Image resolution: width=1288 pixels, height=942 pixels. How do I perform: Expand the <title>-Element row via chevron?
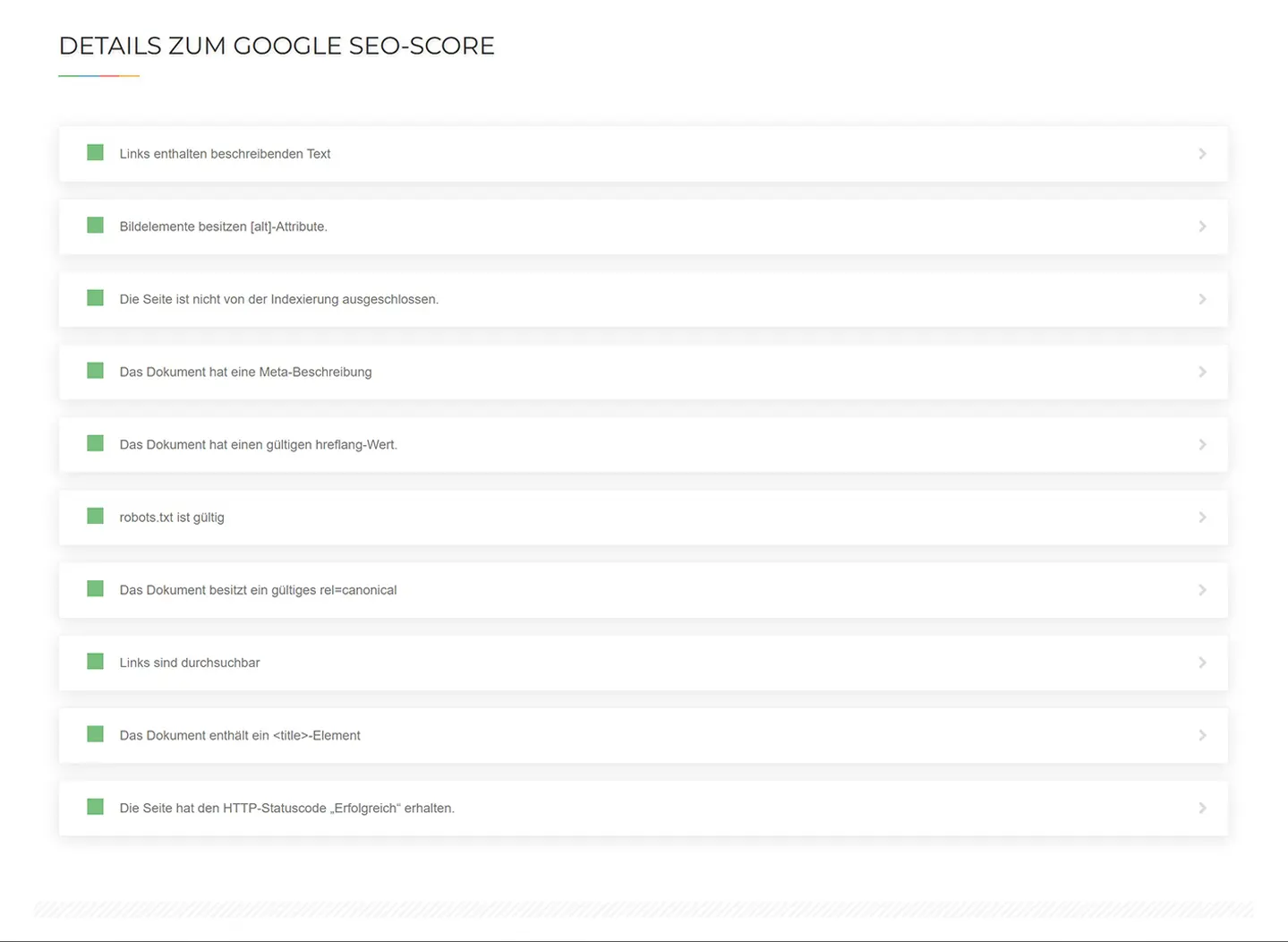click(x=1202, y=735)
